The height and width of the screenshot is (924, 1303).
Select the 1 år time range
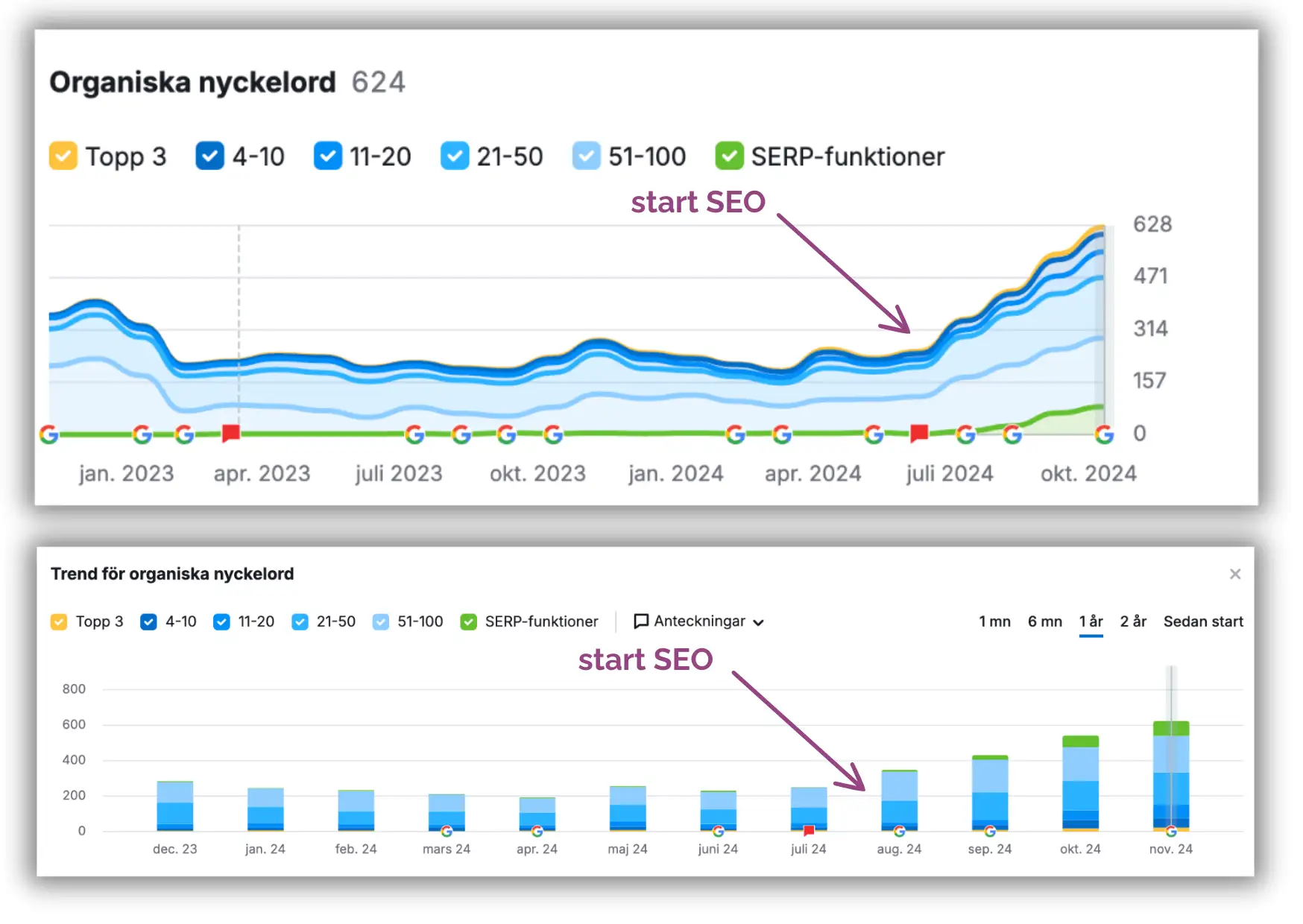pos(1091,621)
